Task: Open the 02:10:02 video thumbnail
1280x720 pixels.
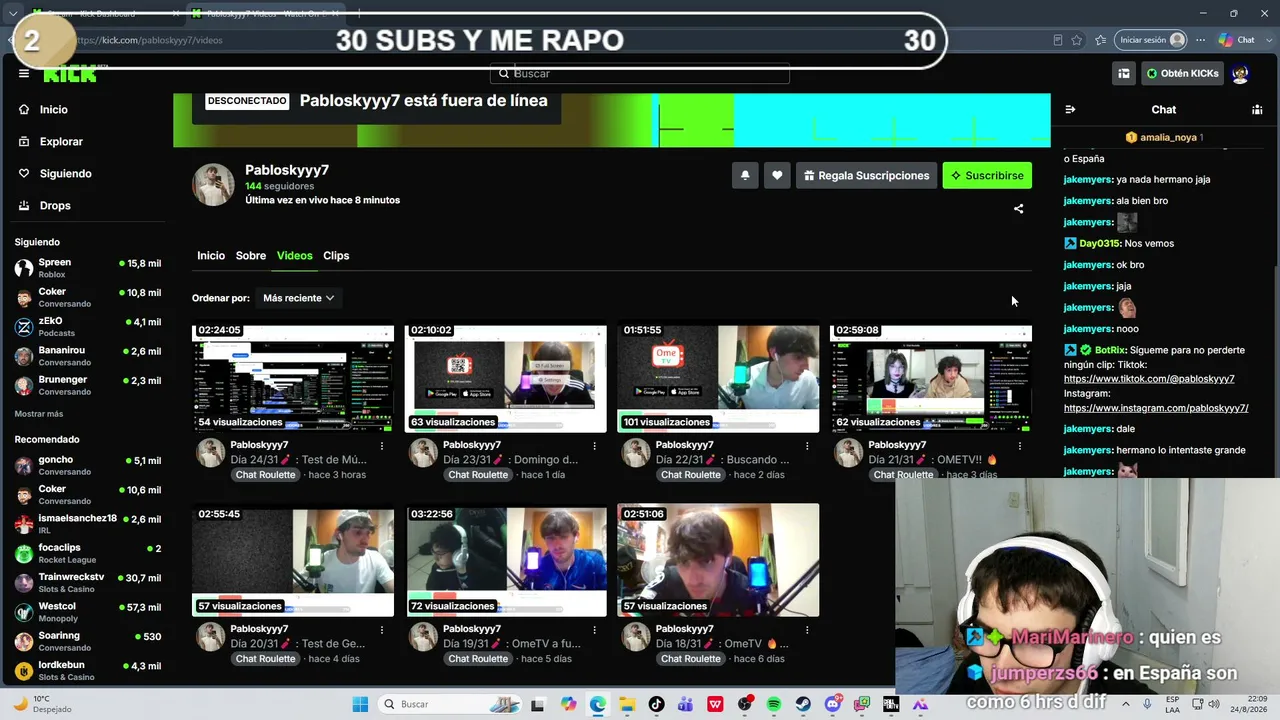Action: (506, 378)
